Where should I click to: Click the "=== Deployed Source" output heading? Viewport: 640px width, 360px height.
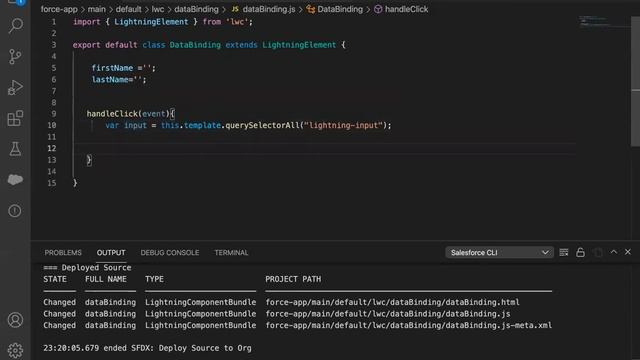(x=87, y=268)
